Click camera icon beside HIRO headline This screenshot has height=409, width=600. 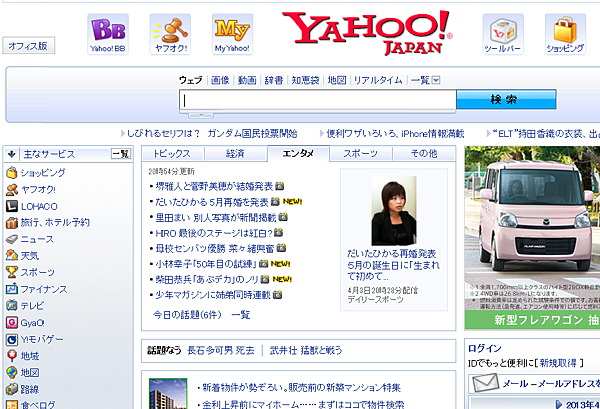click(x=279, y=233)
